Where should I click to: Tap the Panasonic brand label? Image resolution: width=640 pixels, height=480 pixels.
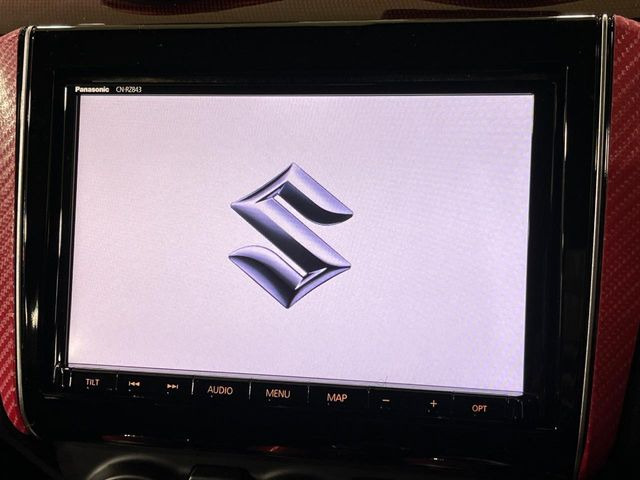pyautogui.click(x=92, y=89)
